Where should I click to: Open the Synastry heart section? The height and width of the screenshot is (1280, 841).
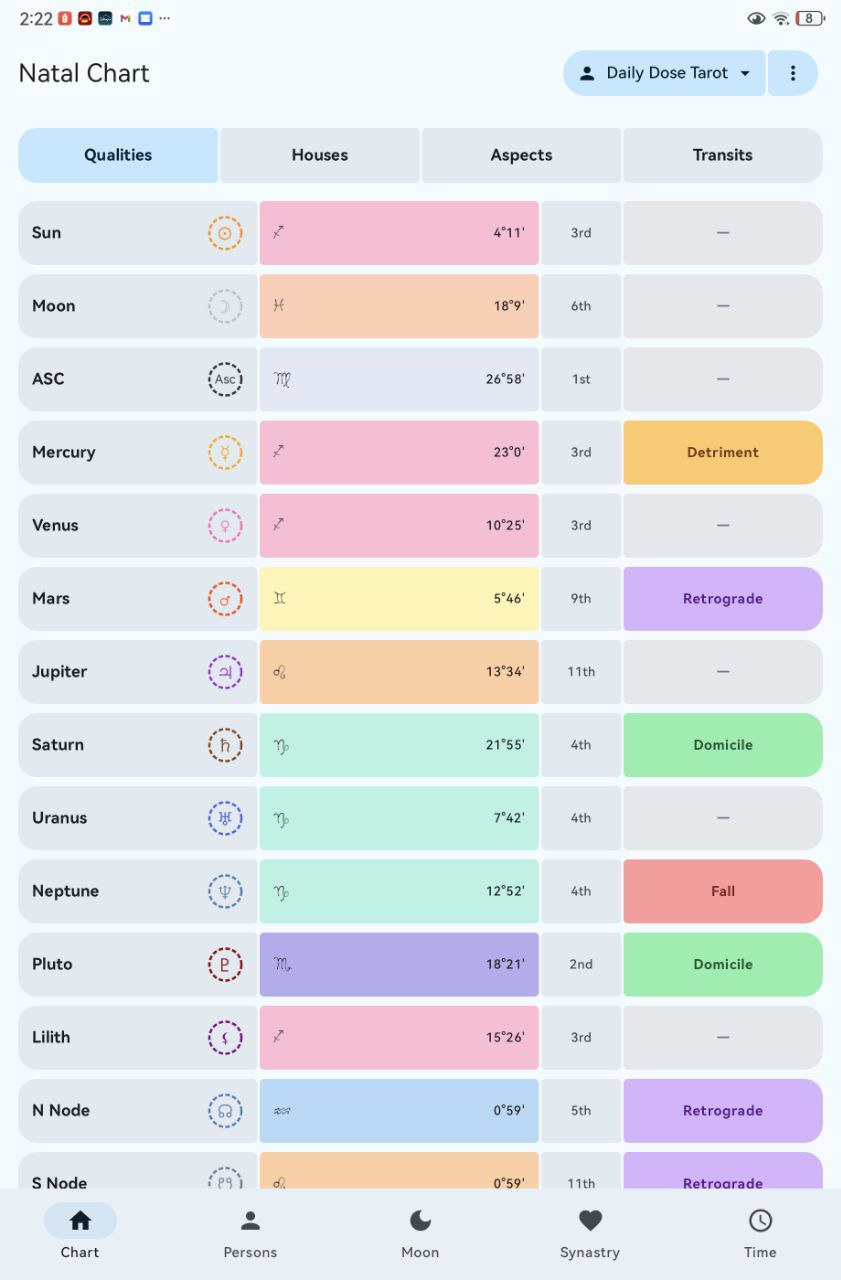(x=590, y=1233)
